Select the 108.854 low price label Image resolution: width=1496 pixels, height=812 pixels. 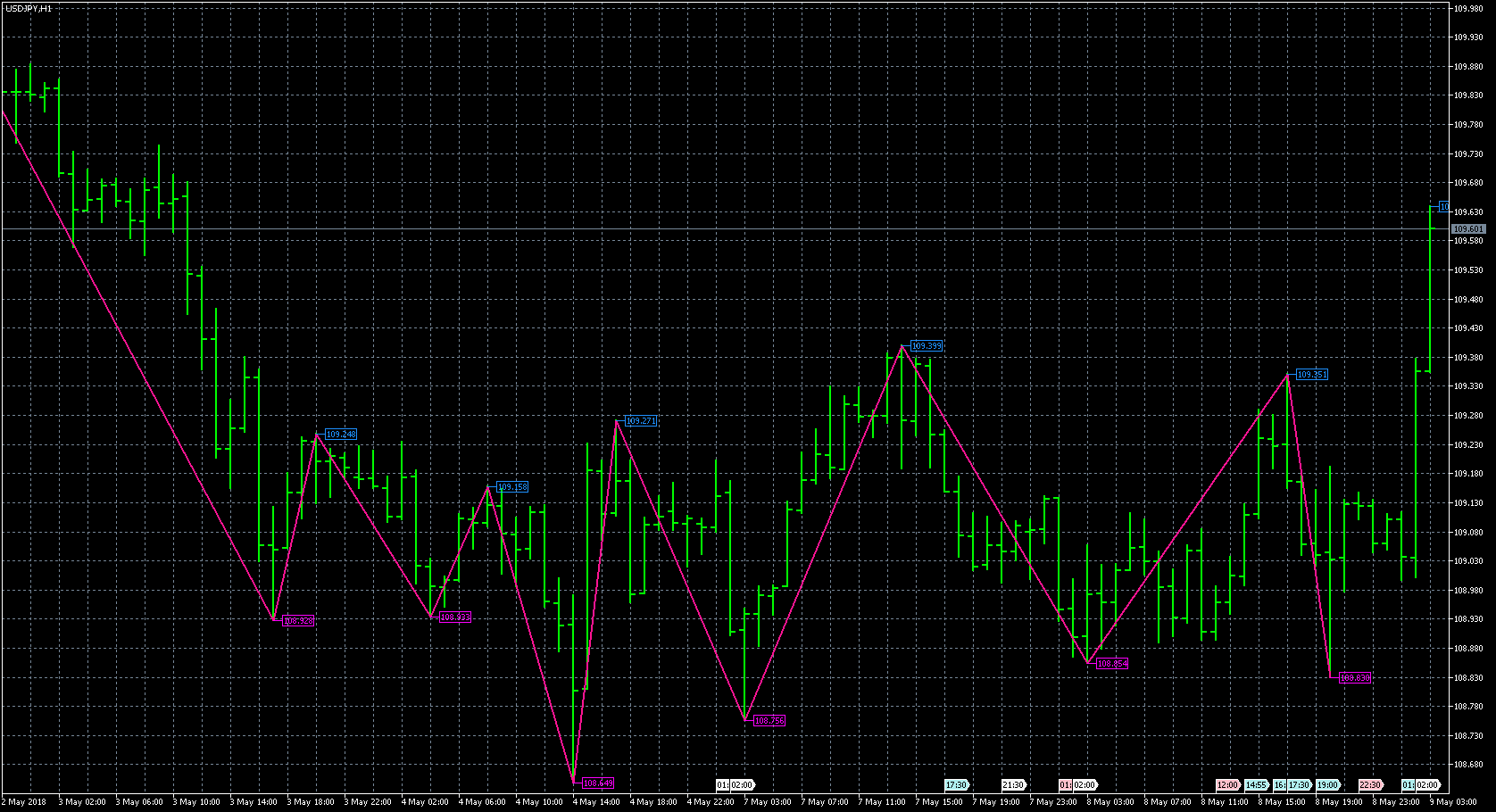[x=1111, y=664]
